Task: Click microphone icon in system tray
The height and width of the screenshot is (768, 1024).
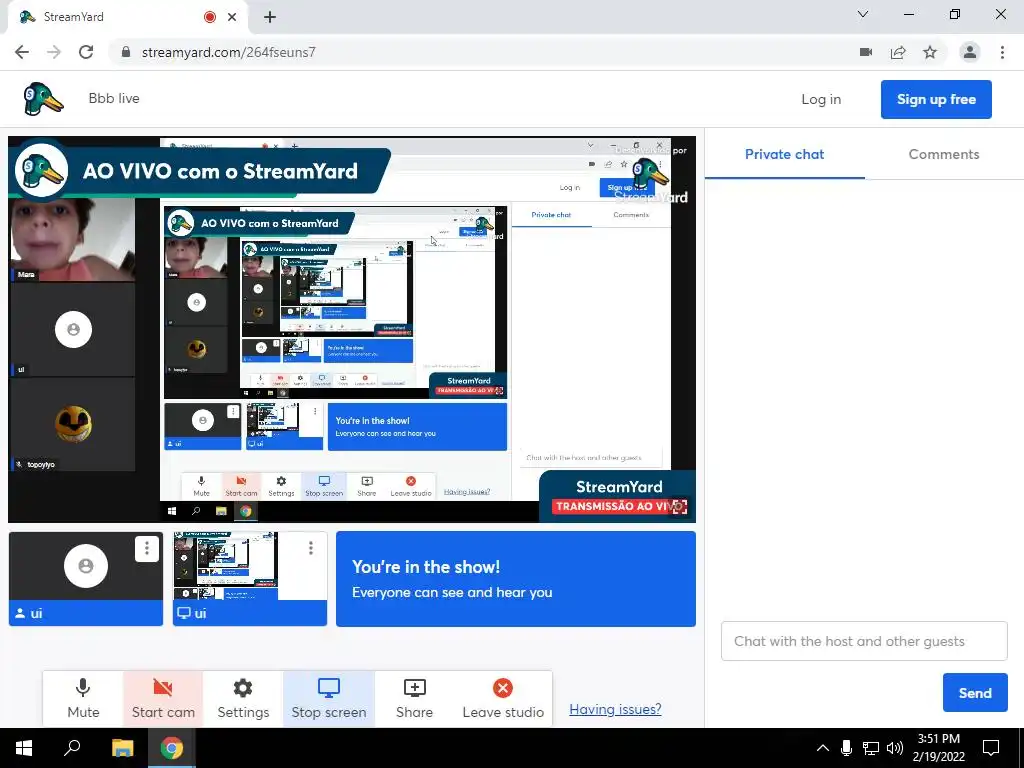Action: [846, 748]
